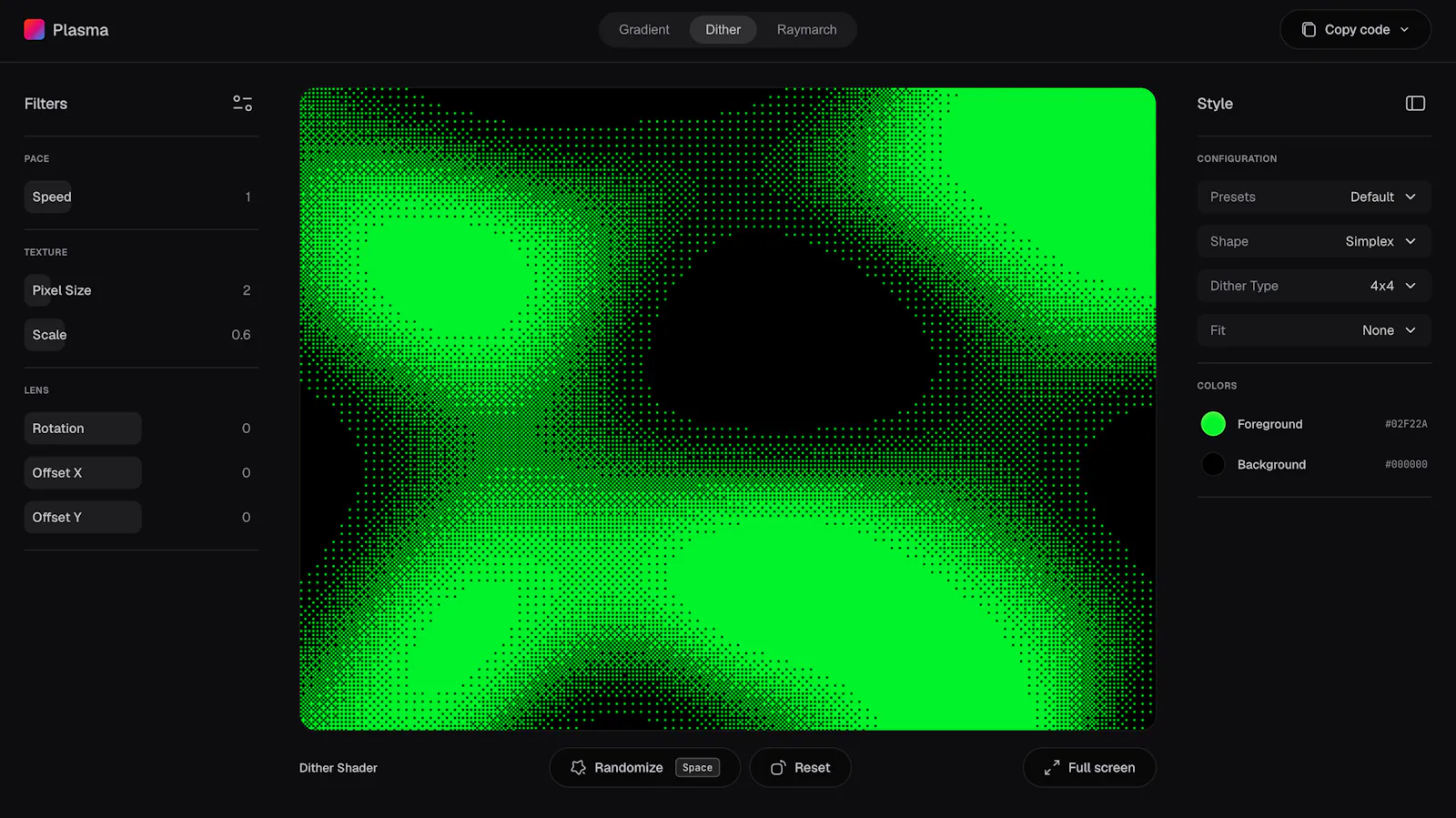Image resolution: width=1456 pixels, height=818 pixels.
Task: Click the Filters panel heading
Action: pos(45,104)
